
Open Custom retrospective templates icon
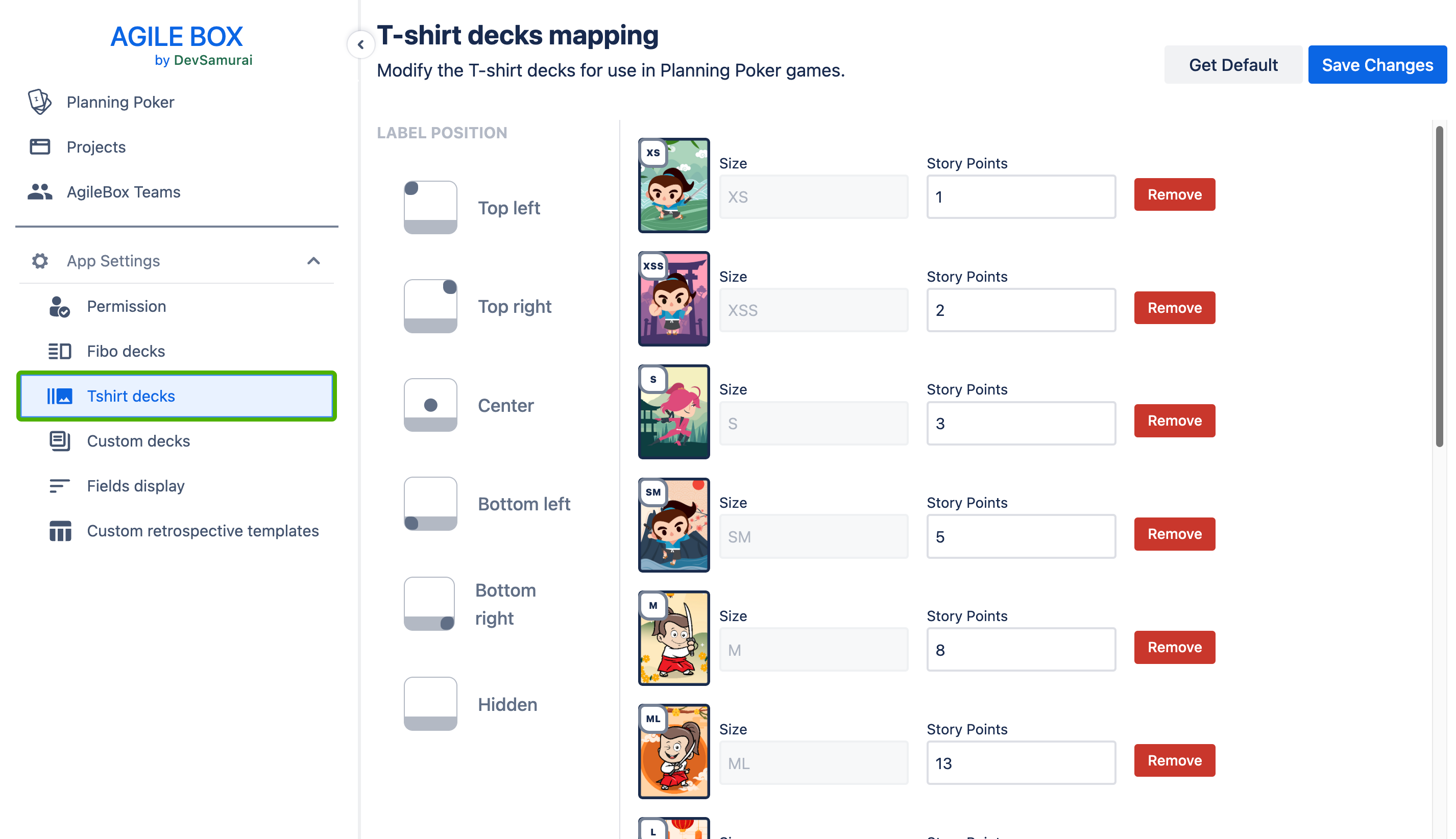pyautogui.click(x=60, y=531)
